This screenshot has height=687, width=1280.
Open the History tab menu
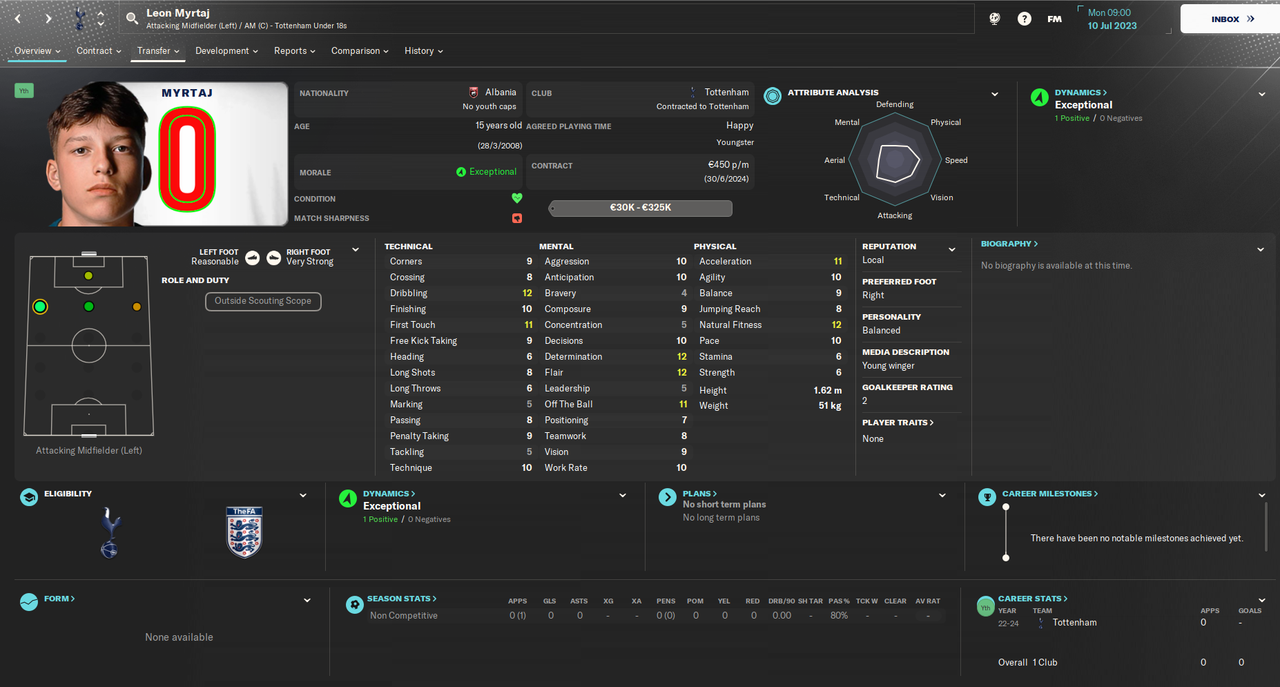pos(424,51)
